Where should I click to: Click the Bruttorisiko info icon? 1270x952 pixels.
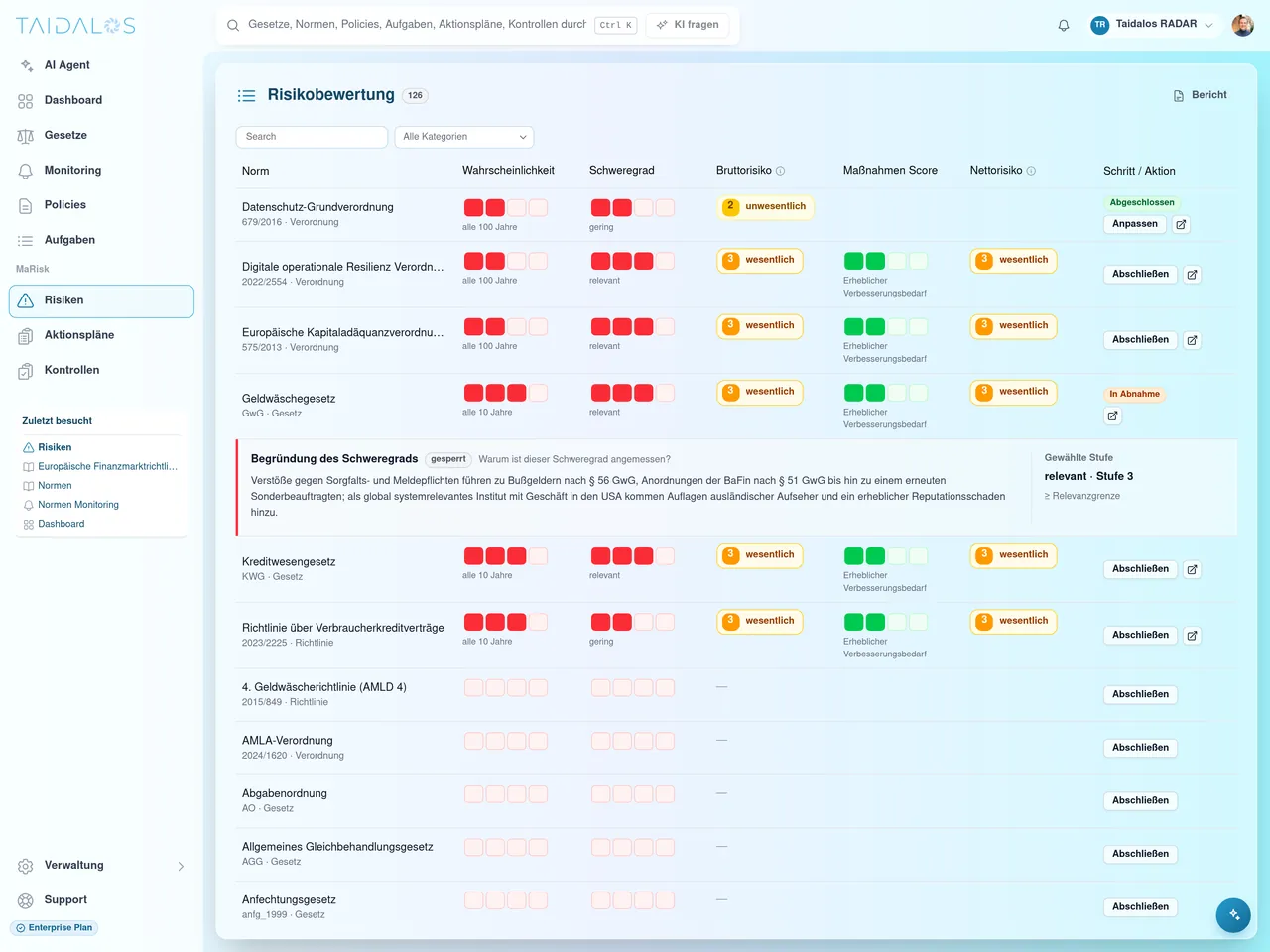tap(780, 171)
